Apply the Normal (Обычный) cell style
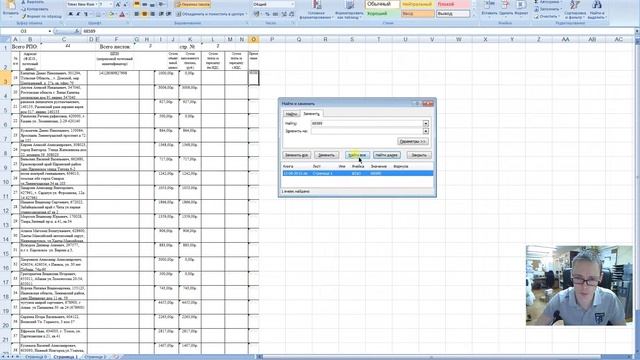Screen dimensions: 640x360 pos(382,4)
